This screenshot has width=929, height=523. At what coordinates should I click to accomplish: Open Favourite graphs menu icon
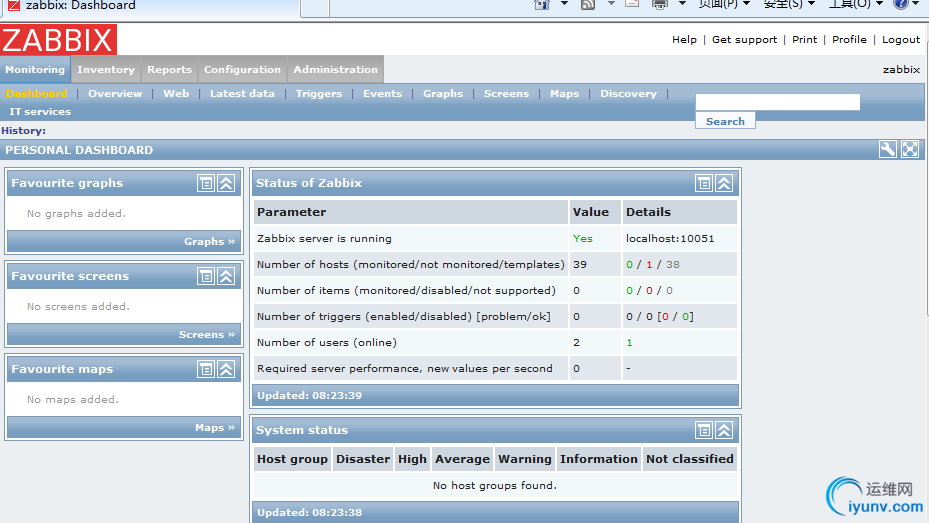pyautogui.click(x=206, y=183)
